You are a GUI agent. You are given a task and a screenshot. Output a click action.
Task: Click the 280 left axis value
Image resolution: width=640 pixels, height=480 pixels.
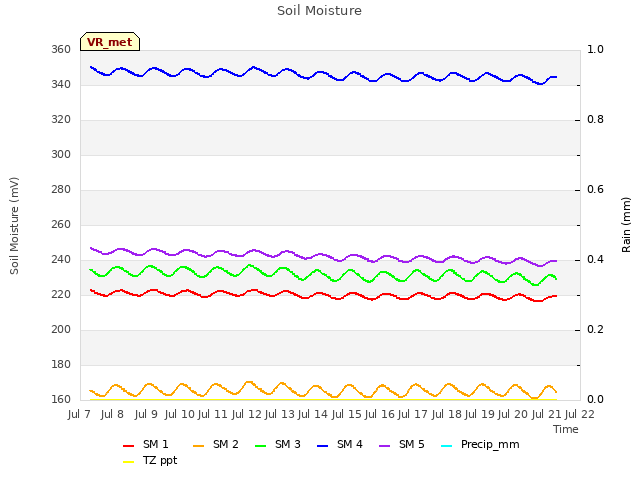[61, 190]
